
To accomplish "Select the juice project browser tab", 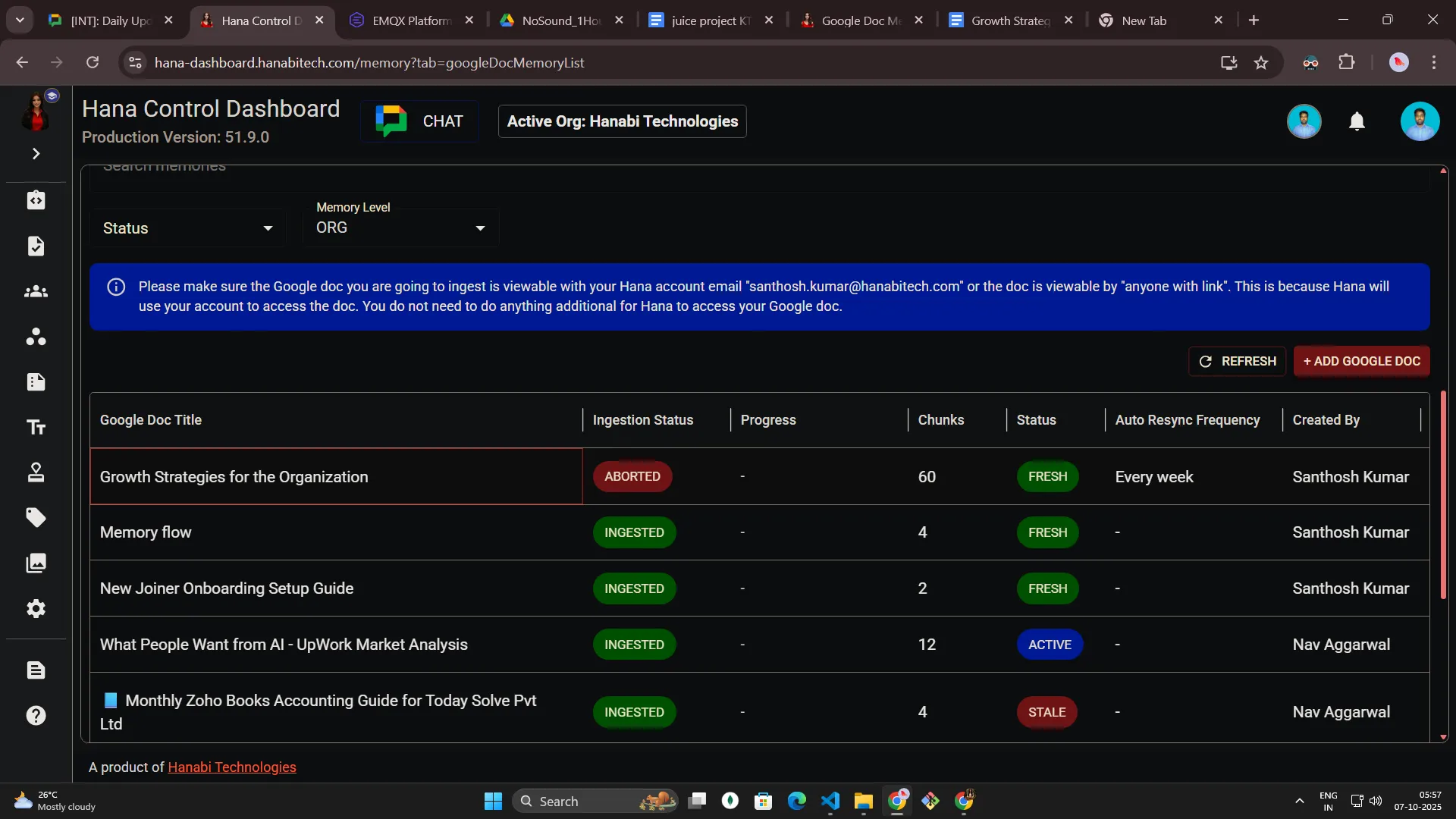I will [705, 20].
